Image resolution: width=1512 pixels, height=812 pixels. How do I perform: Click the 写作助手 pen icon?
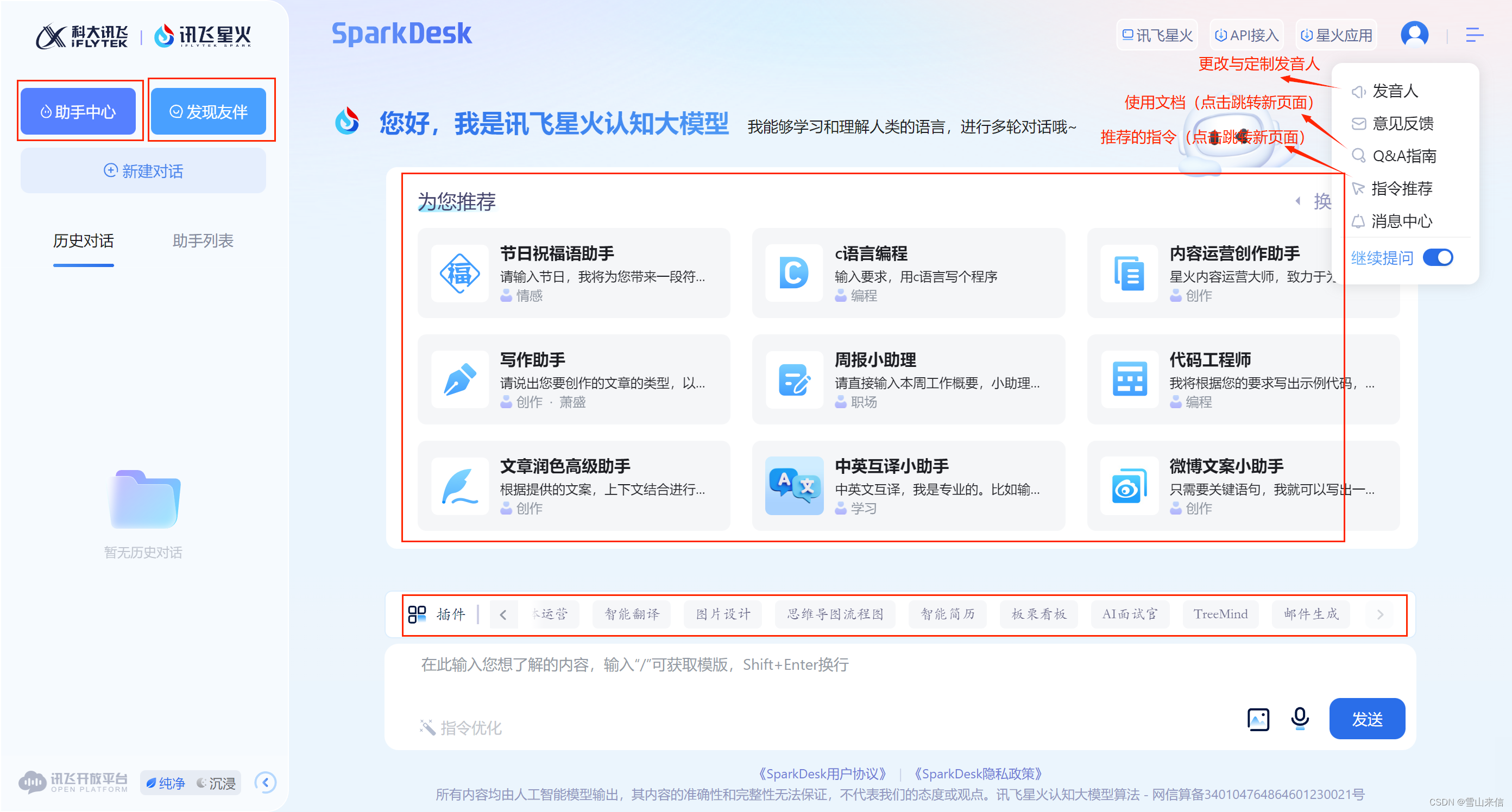pyautogui.click(x=459, y=379)
